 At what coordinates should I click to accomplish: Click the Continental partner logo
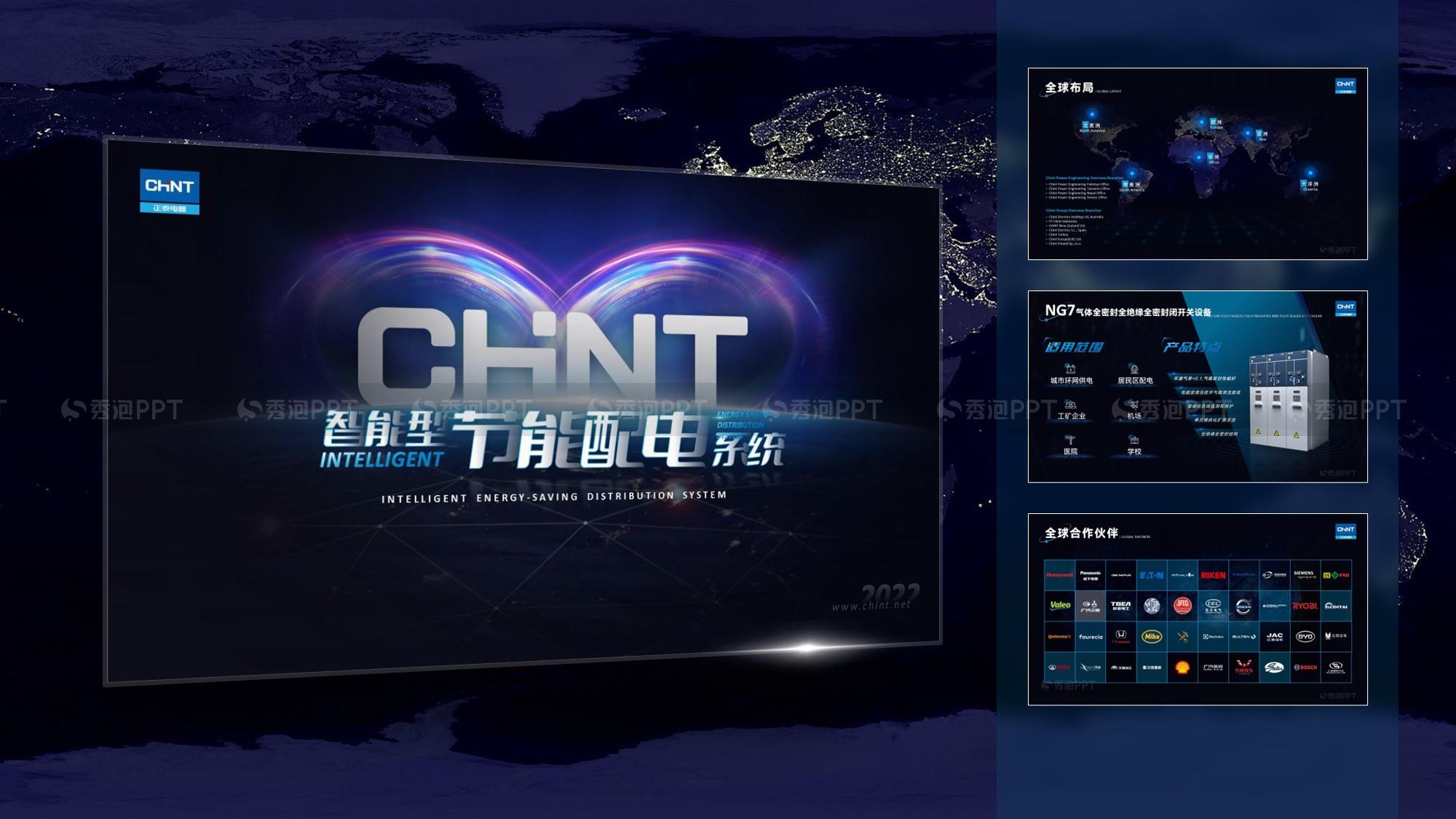click(1060, 637)
